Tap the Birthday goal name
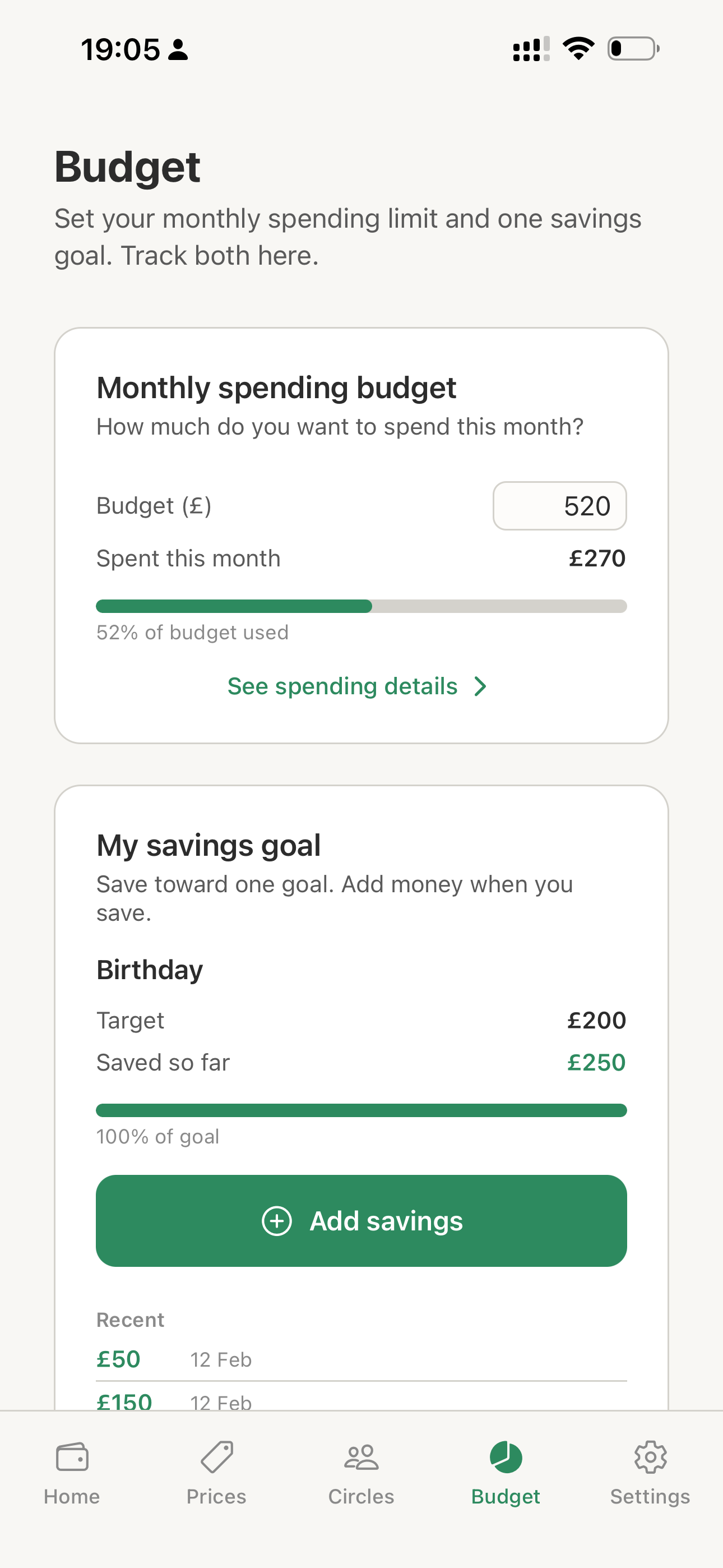This screenshot has width=723, height=1568. coord(150,970)
